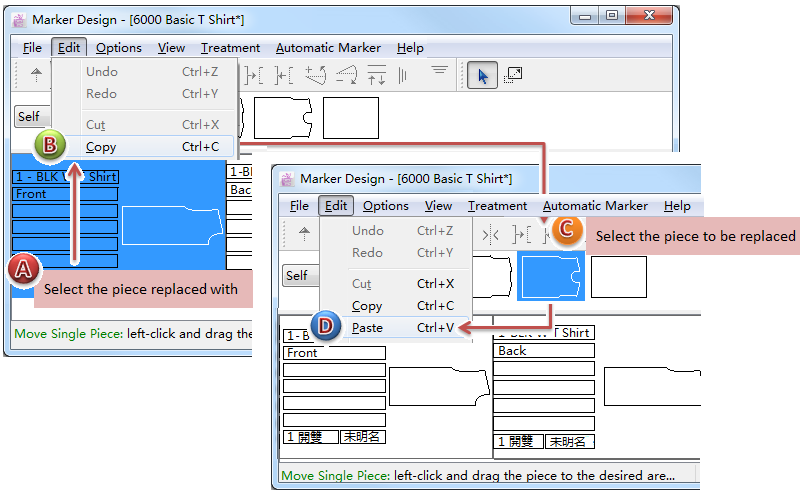This screenshot has width=805, height=497.
Task: Choose Paste from the front window Edit menu
Action: point(367,327)
